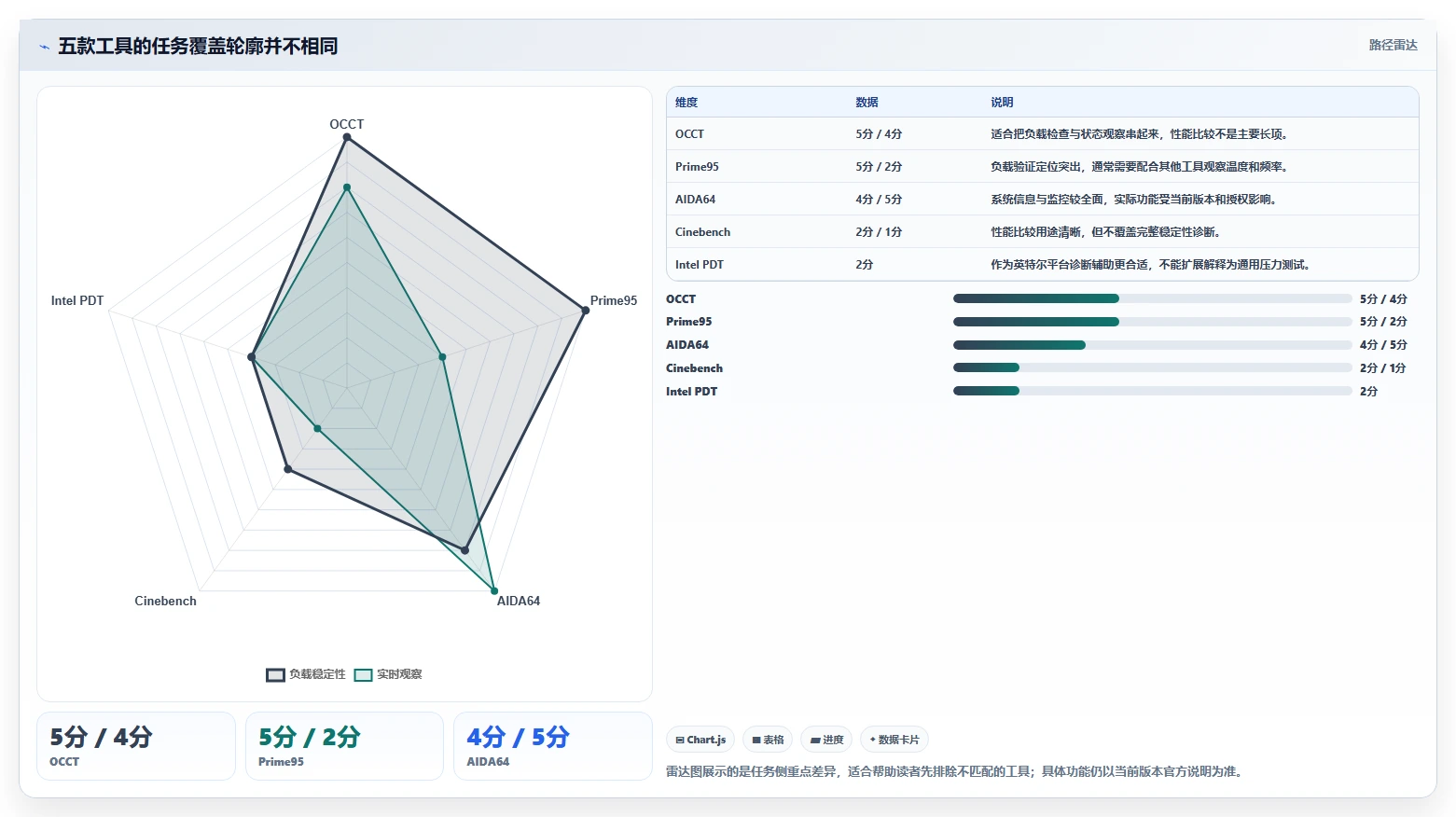Click the 说明 table column header

click(1002, 103)
